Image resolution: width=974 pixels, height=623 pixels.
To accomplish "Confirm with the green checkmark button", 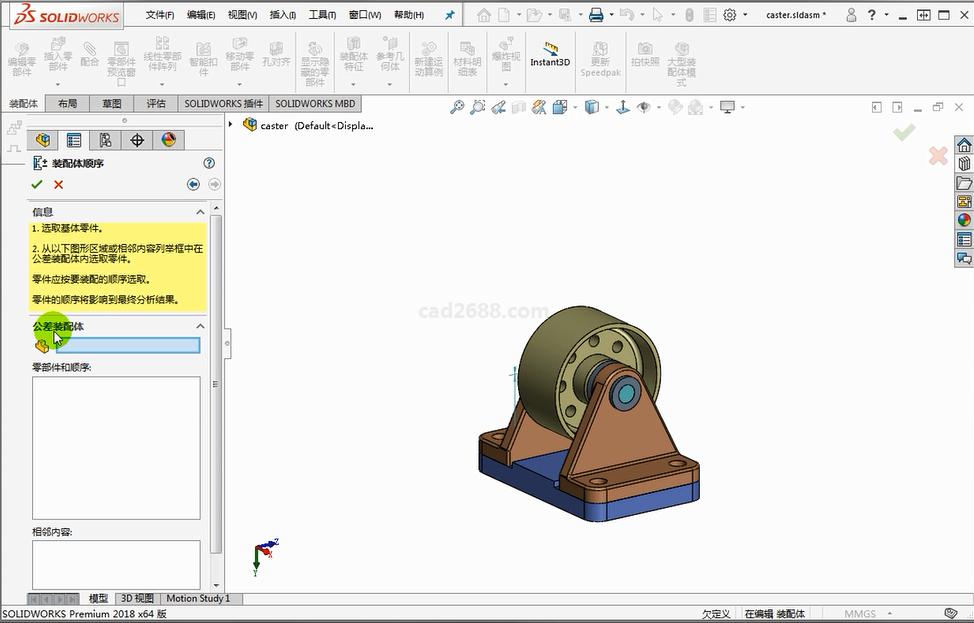I will 37,184.
